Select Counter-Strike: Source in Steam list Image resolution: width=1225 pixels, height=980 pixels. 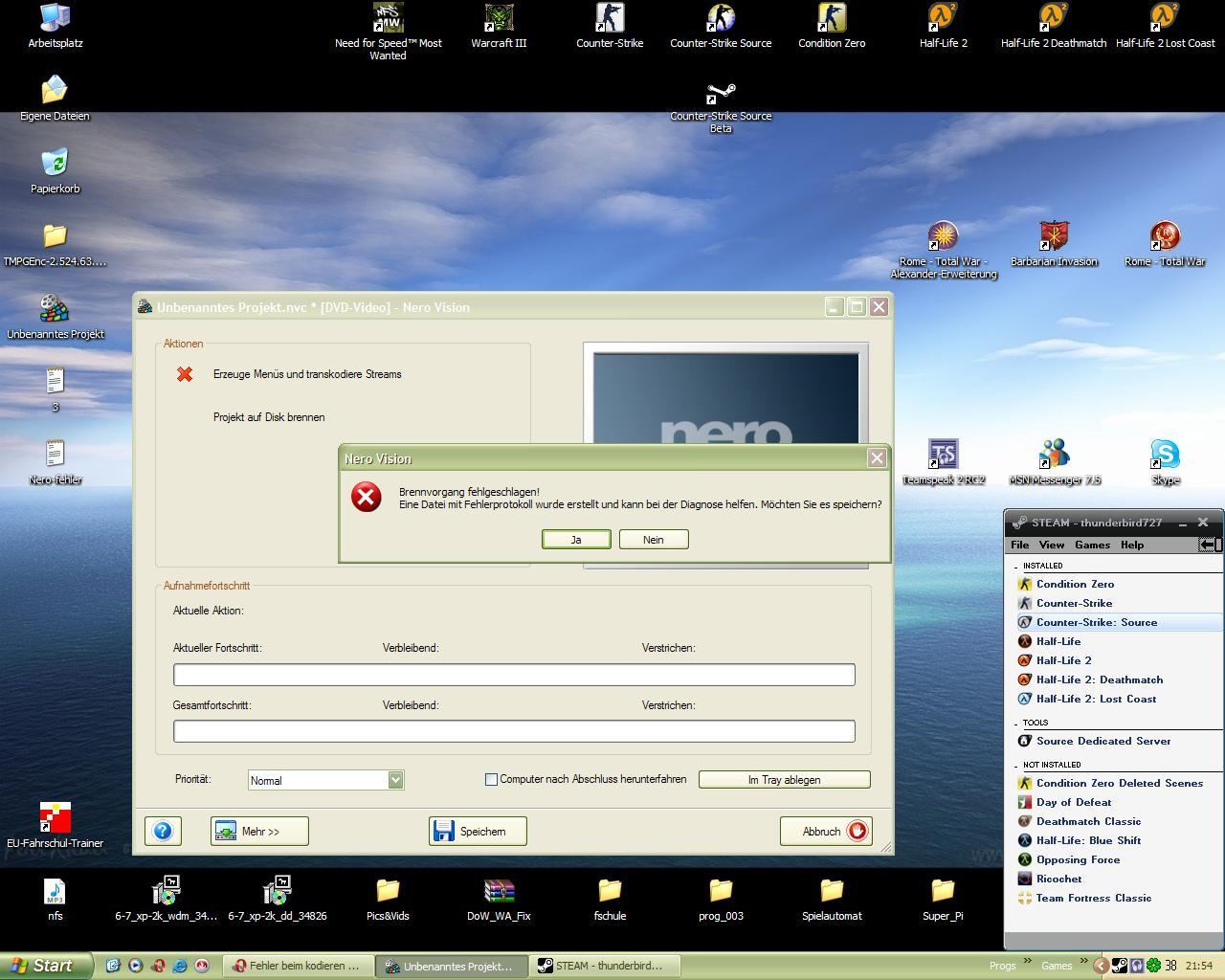1097,622
